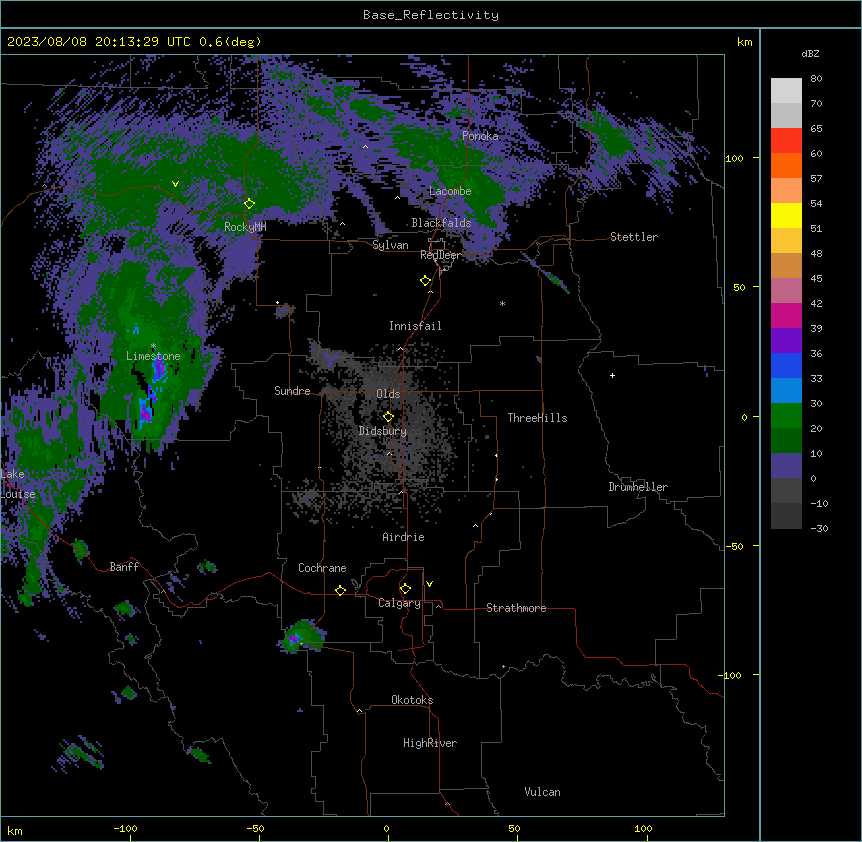Click the light gray 70–80 dBZ legend swatch
Viewport: 862px width, 842px height.
click(786, 91)
